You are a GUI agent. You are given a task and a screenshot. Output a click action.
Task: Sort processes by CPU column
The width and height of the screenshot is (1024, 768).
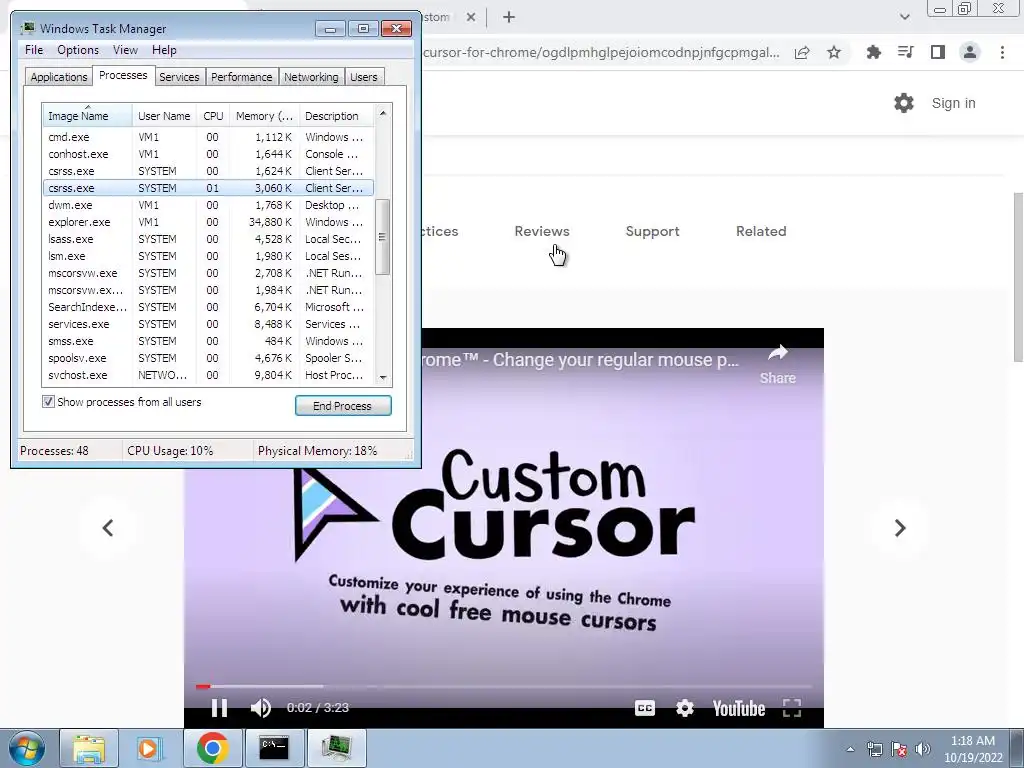pyautogui.click(x=213, y=116)
